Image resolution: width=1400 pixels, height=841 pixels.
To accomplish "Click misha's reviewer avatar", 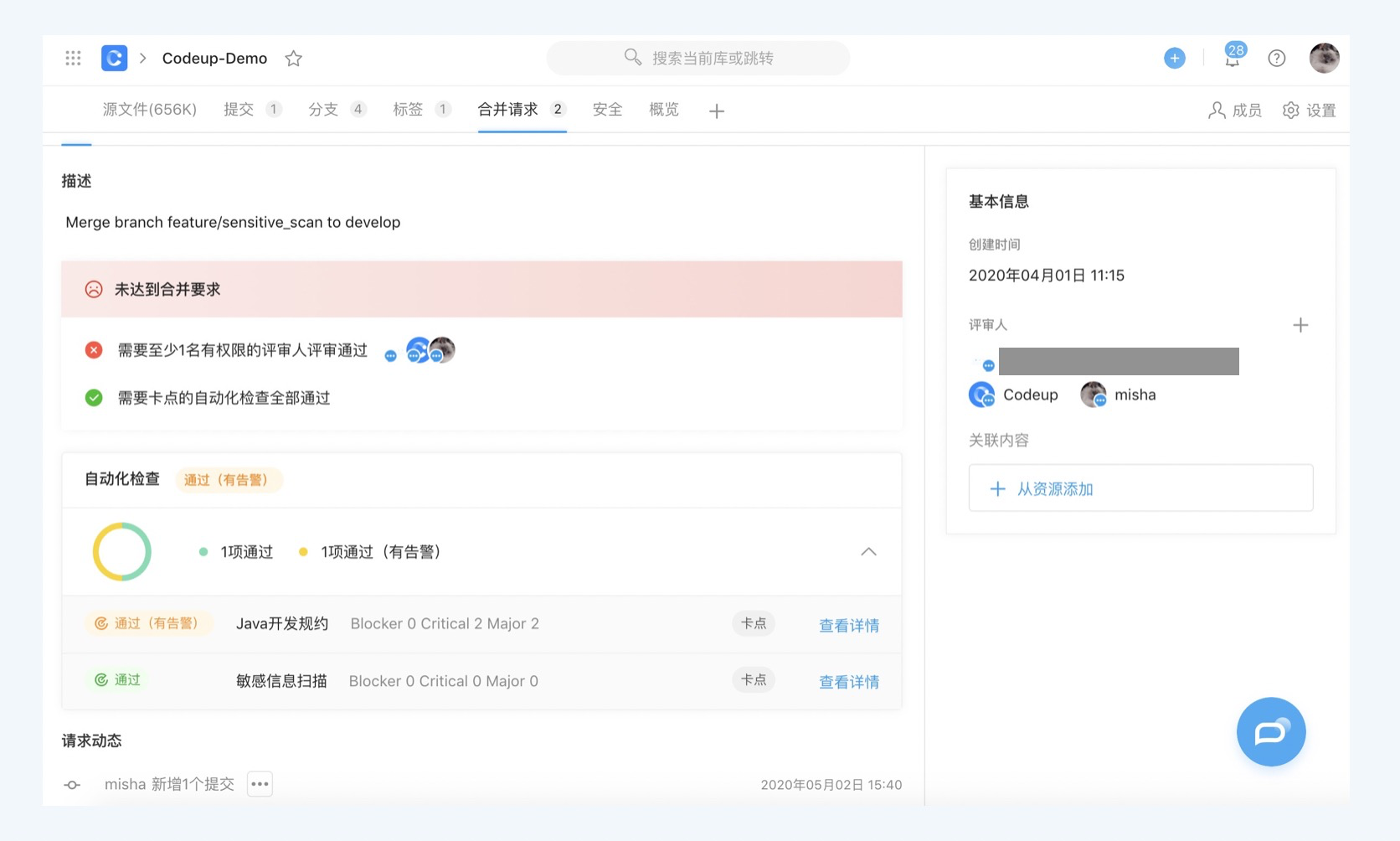I will tap(1093, 395).
